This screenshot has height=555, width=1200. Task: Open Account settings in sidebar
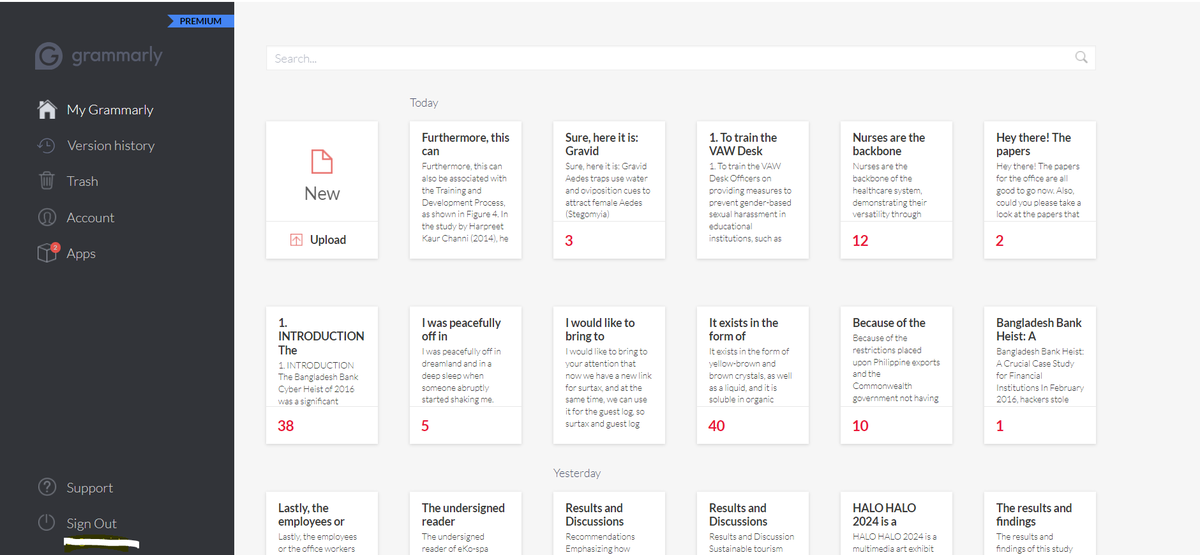90,217
